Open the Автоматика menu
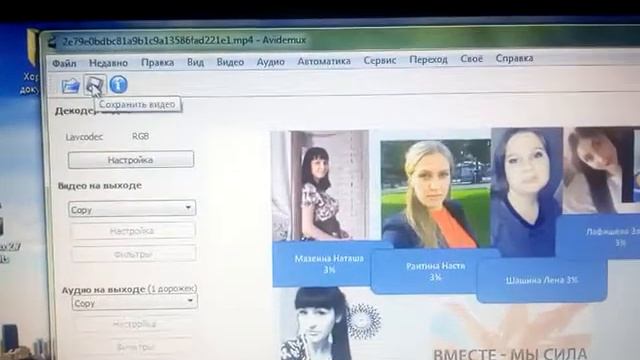 pyautogui.click(x=324, y=61)
